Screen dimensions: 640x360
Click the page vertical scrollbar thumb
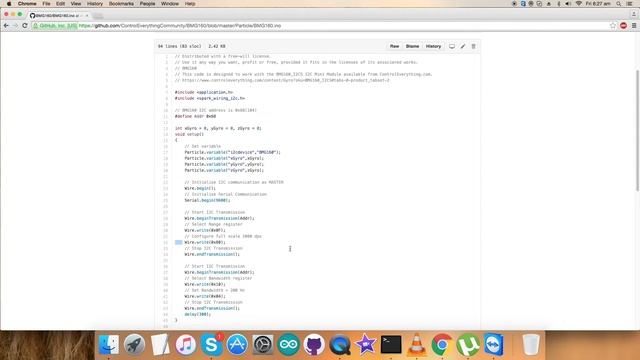(x=637, y=130)
